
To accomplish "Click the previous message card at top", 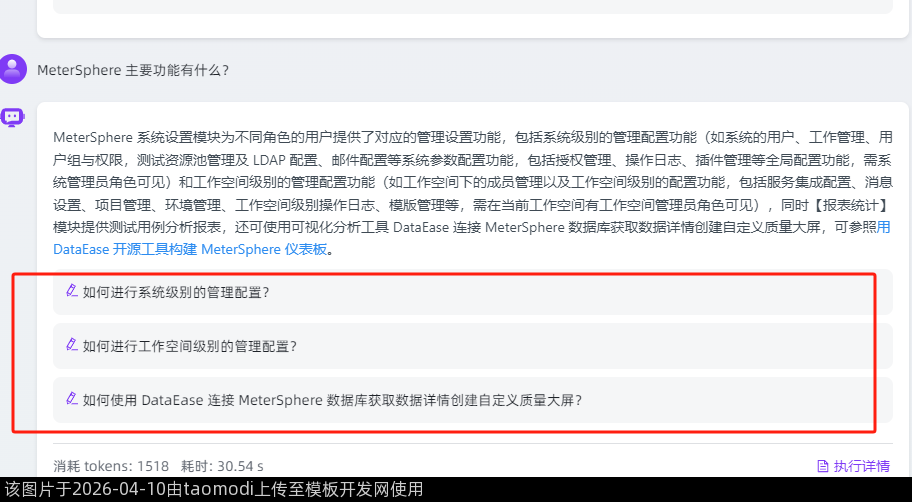I will [472, 19].
